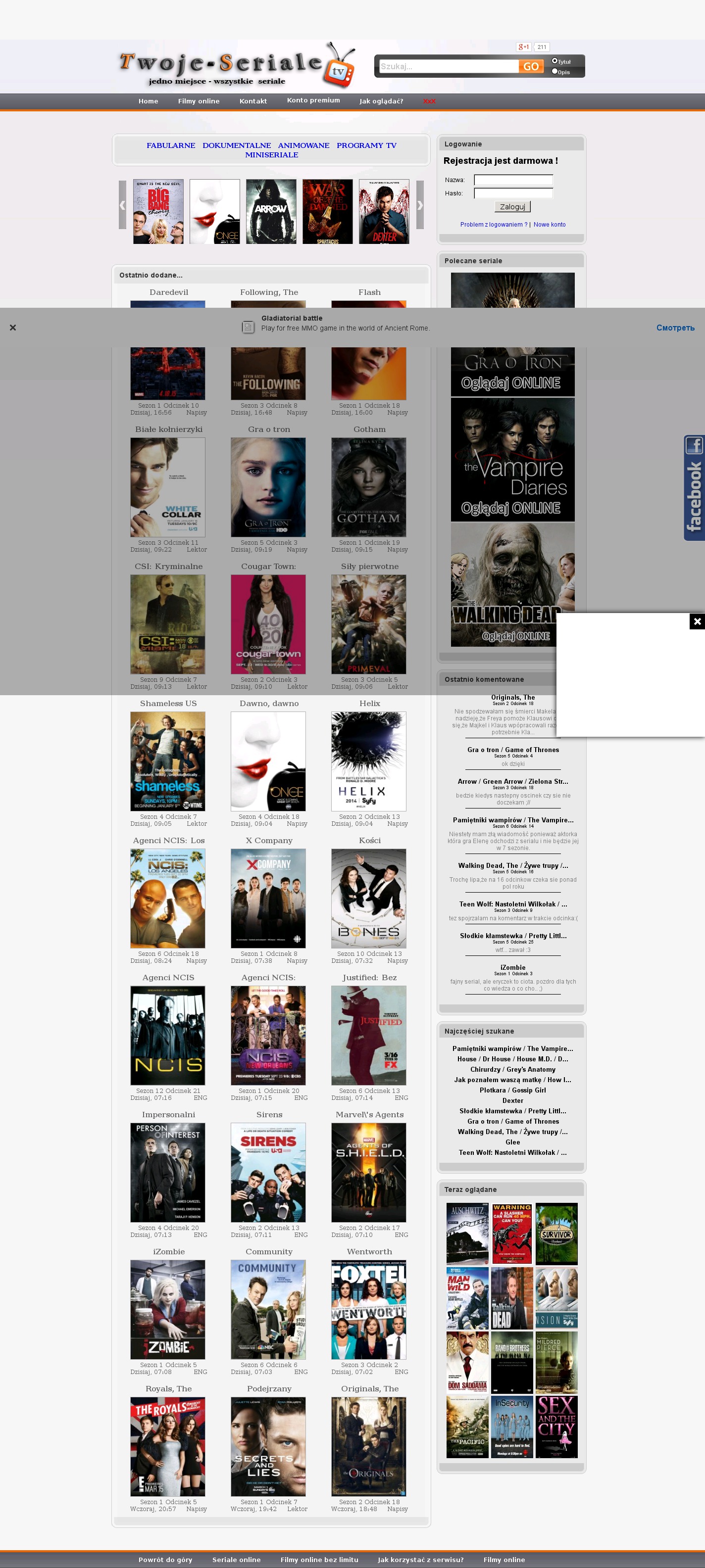
Task: Click the Zaloguj button
Action: 512,207
